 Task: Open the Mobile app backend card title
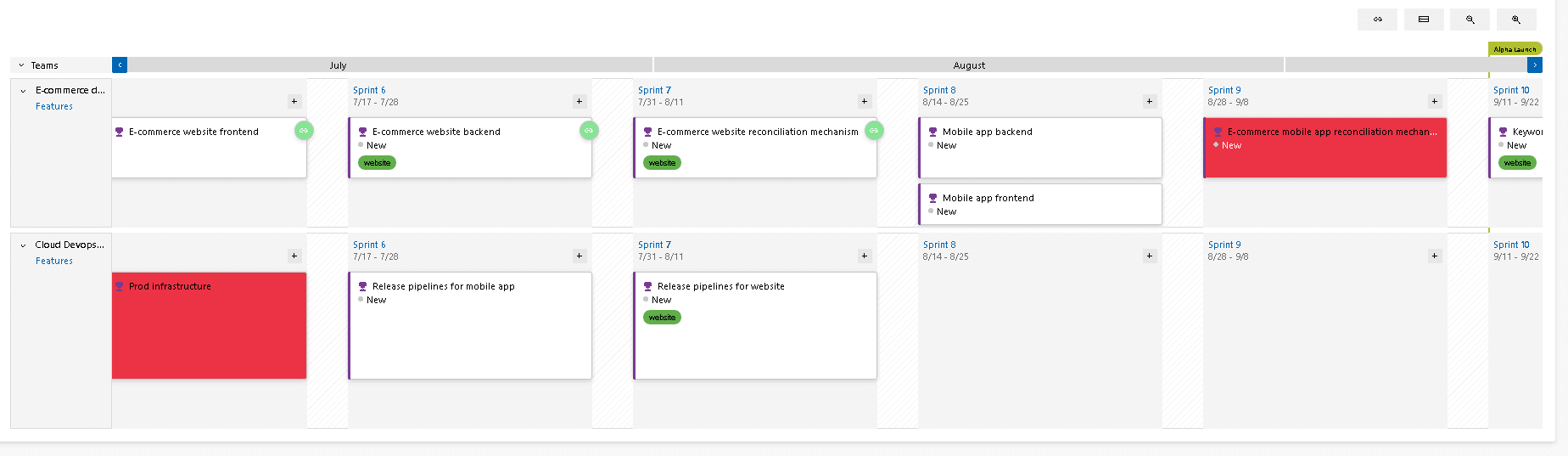988,132
